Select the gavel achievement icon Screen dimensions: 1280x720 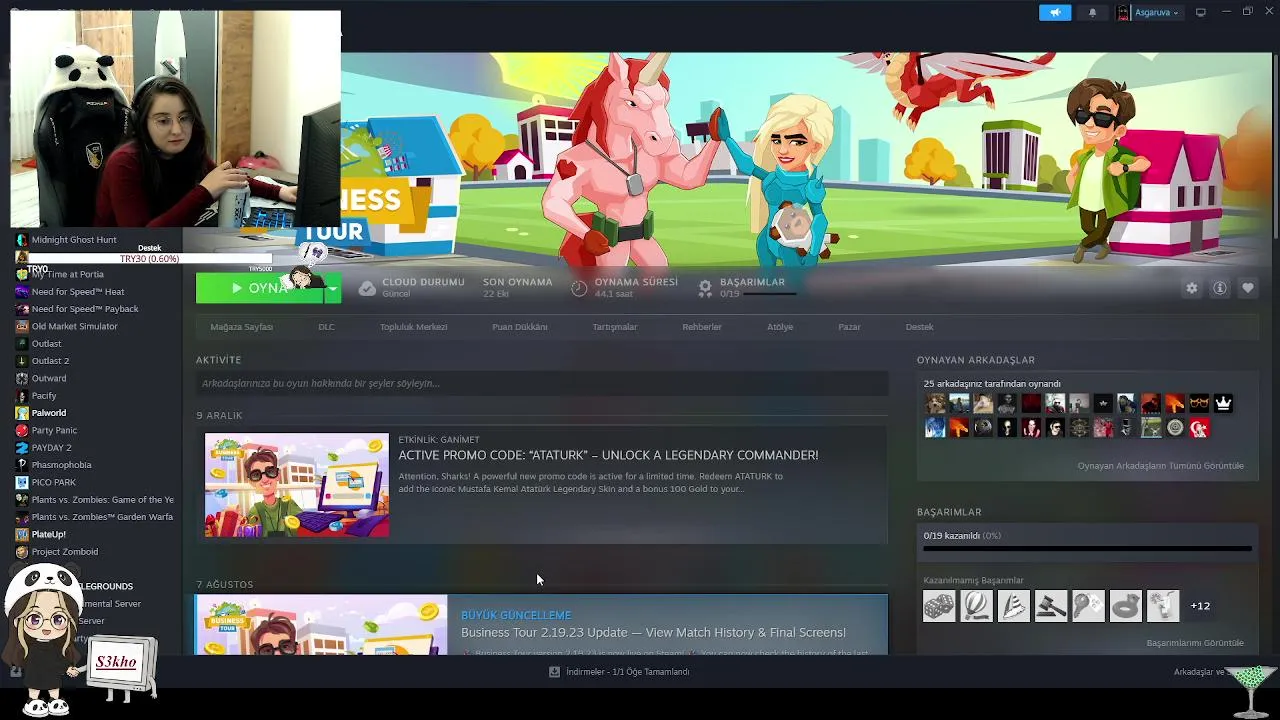point(1051,606)
